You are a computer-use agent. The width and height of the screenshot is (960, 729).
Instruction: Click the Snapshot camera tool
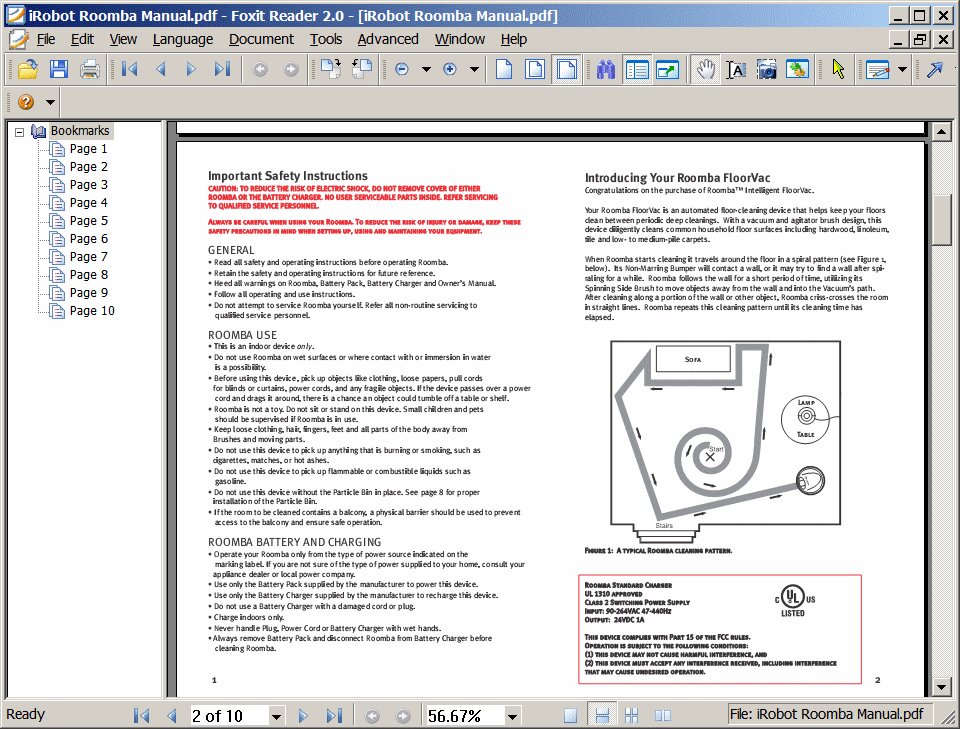(767, 69)
